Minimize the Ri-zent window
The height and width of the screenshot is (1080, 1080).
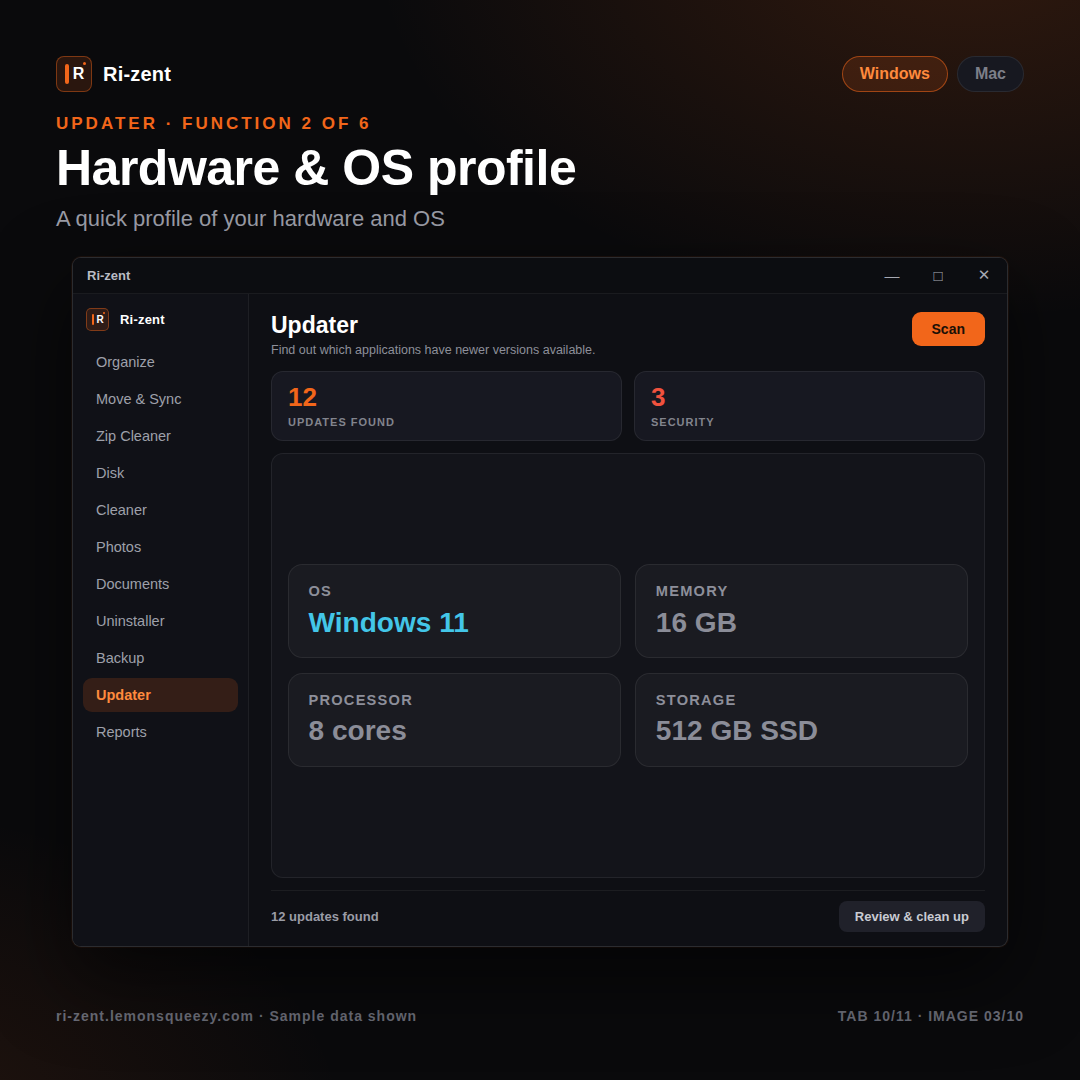pyautogui.click(x=892, y=276)
